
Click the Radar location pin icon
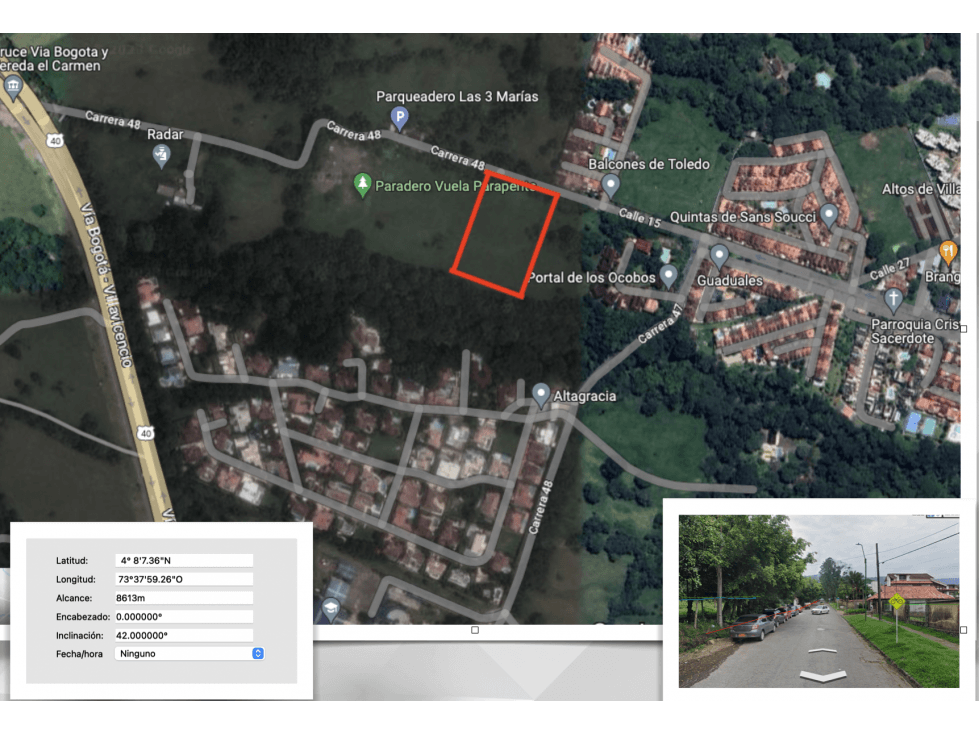[161, 155]
